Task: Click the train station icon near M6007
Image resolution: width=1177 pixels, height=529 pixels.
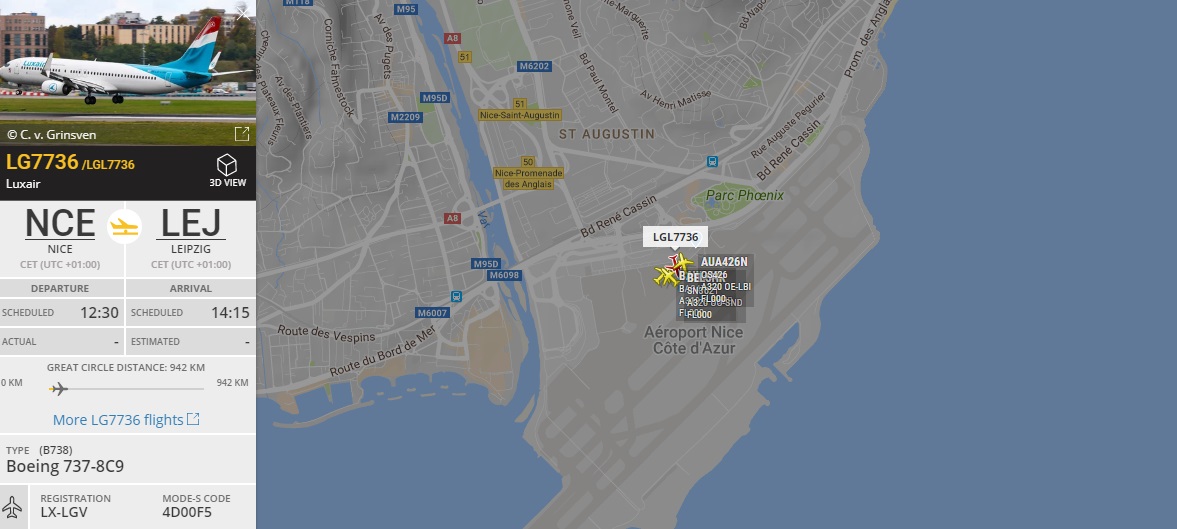Action: (456, 296)
